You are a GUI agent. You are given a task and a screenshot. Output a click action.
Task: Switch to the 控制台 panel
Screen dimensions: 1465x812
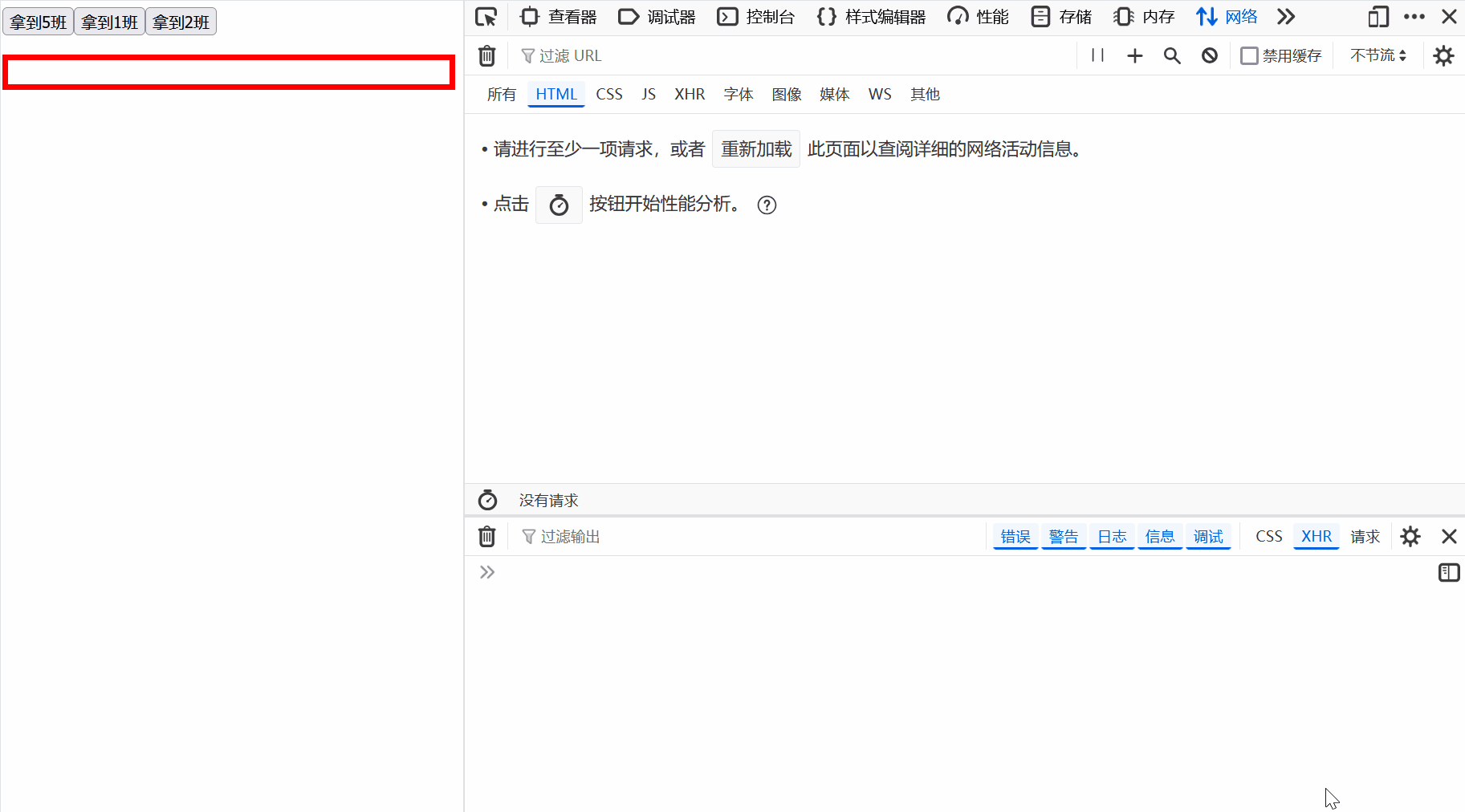(755, 16)
